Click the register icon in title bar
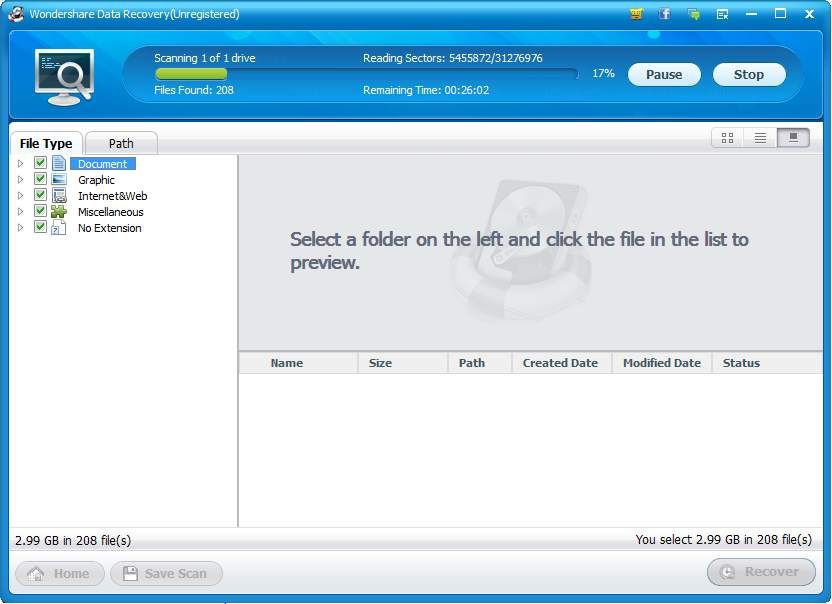This screenshot has height=604, width=832. (x=722, y=14)
